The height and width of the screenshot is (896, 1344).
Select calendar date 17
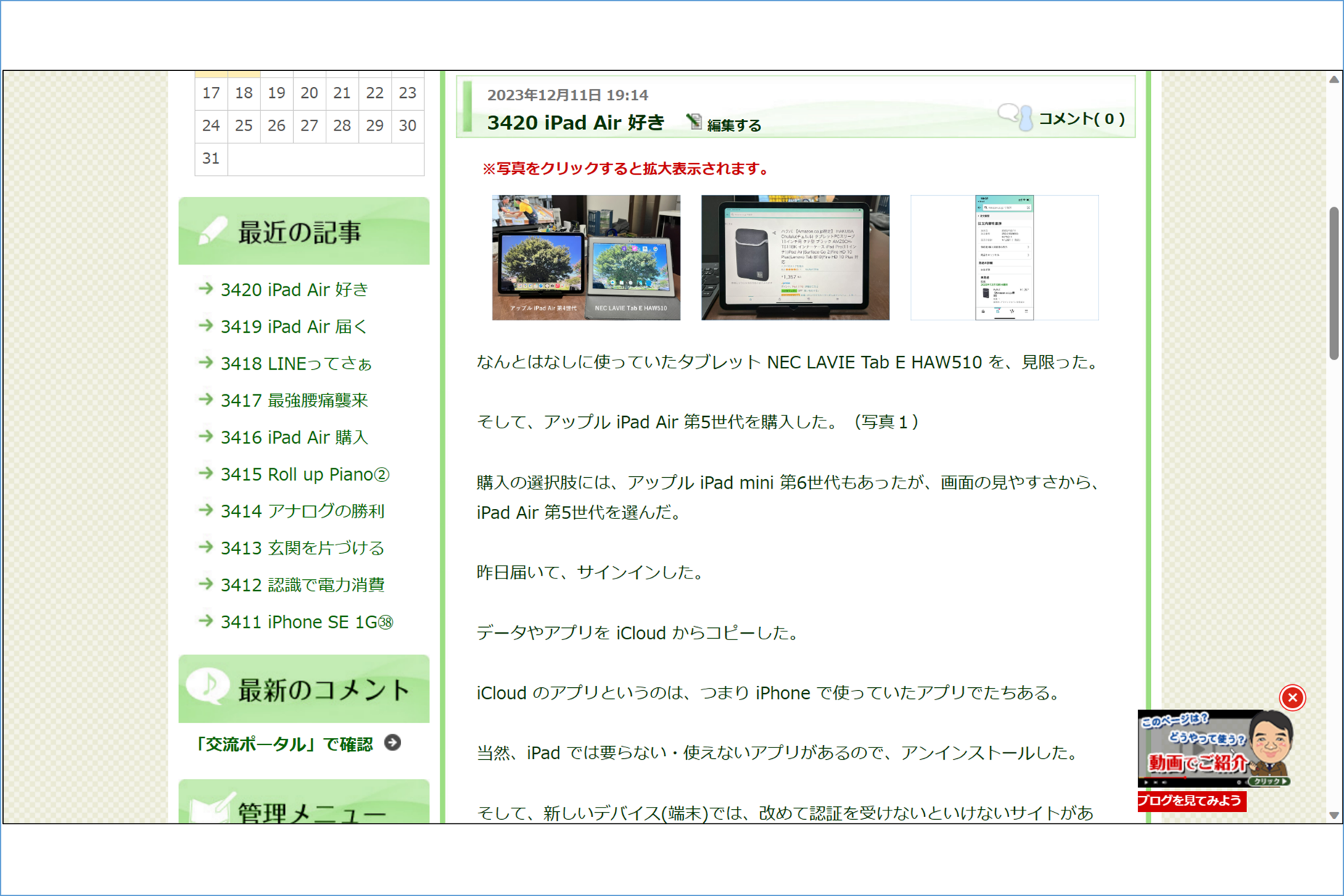coord(211,93)
